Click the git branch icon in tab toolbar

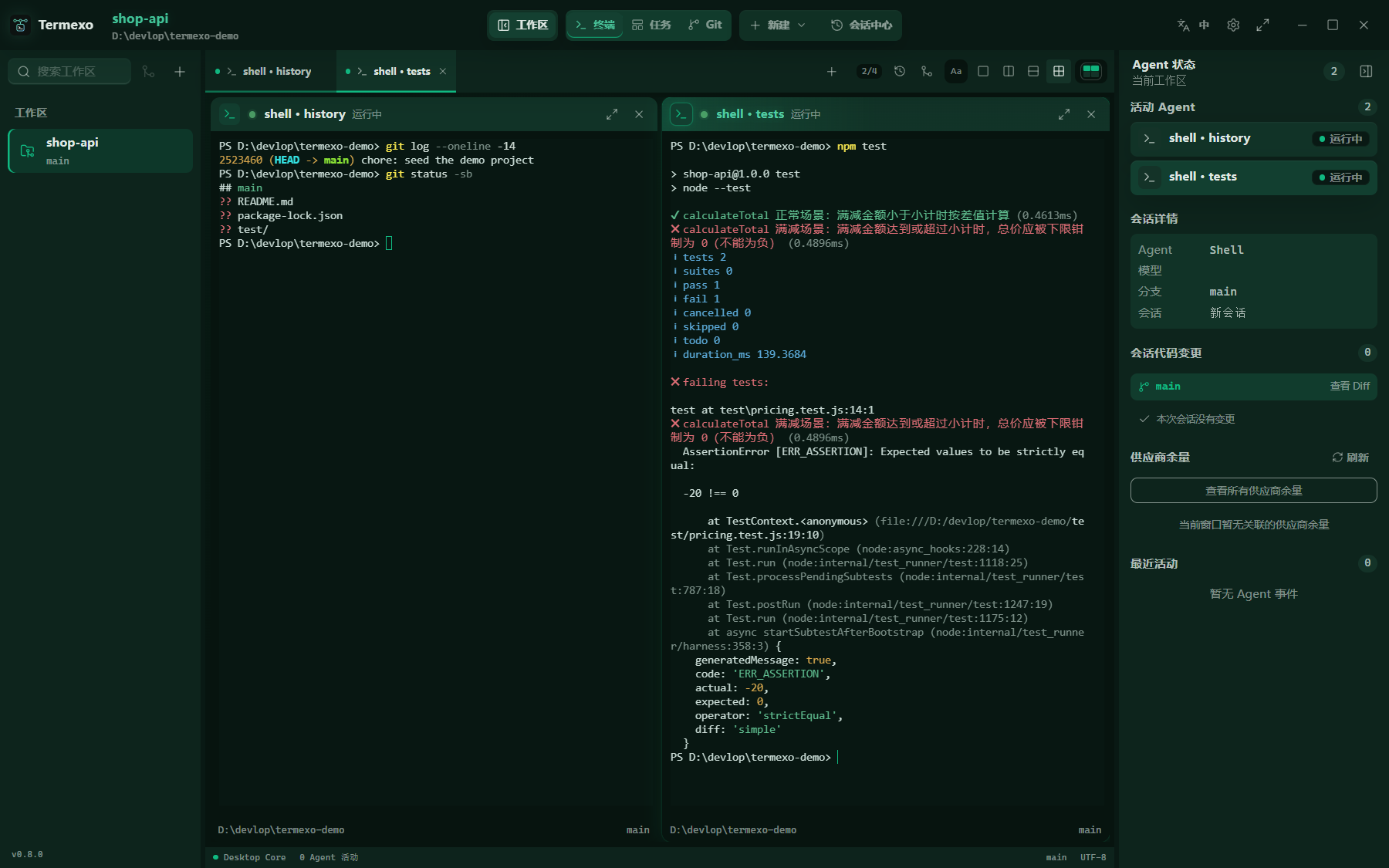(927, 71)
